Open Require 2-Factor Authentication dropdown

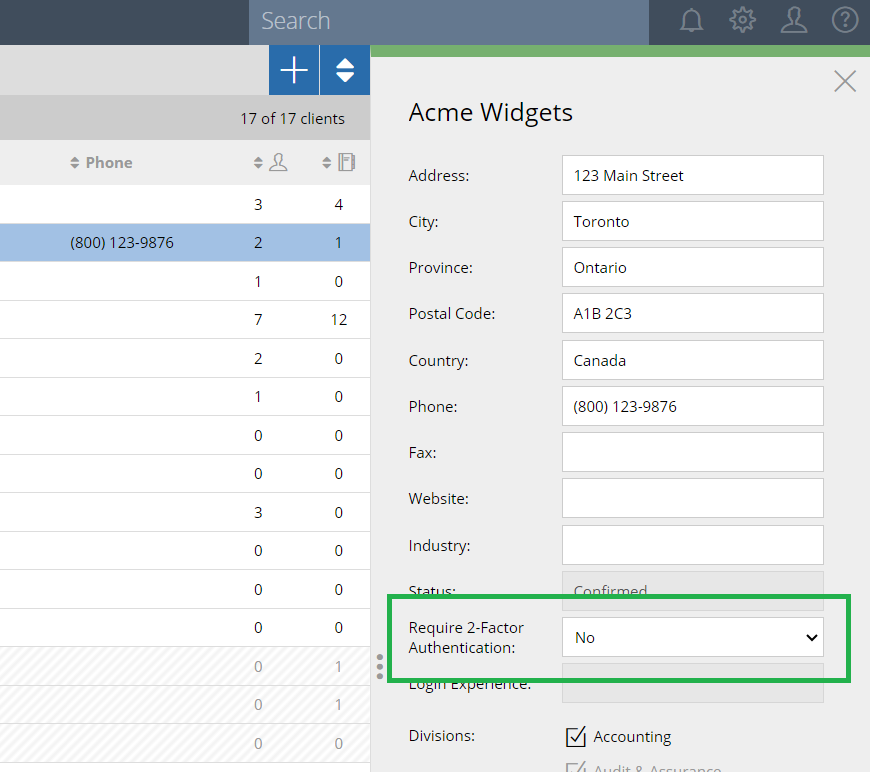click(692, 637)
